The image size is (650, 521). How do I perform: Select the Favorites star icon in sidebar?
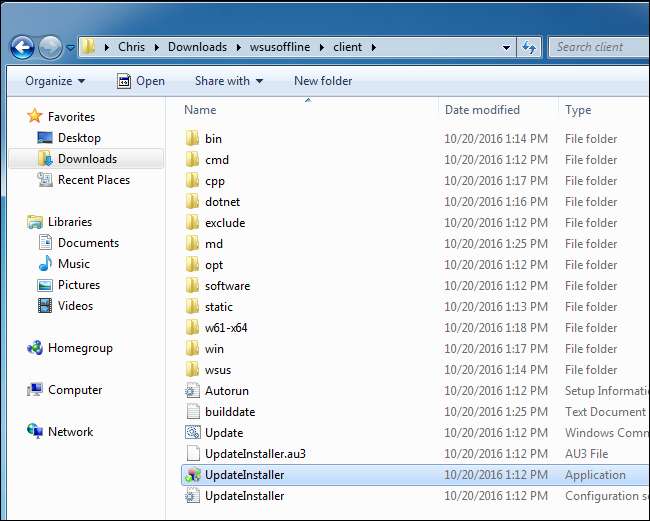35,116
